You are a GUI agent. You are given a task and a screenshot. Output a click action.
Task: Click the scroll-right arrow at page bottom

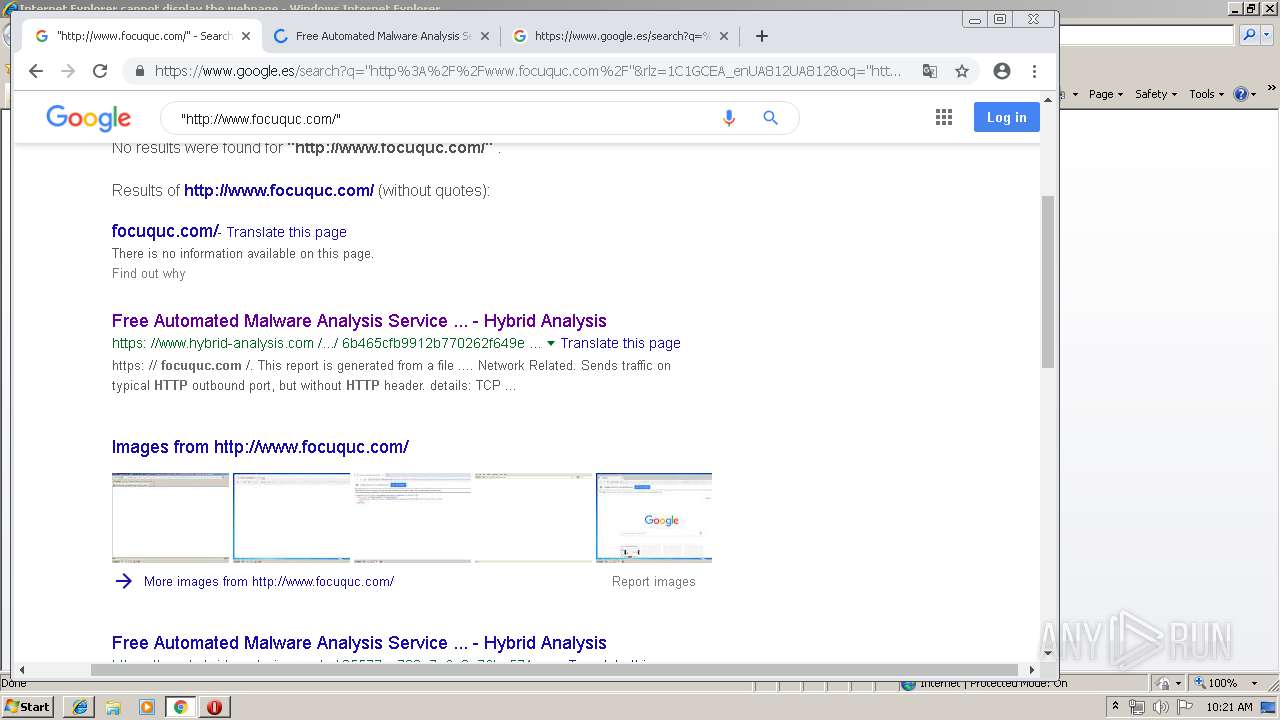1031,670
